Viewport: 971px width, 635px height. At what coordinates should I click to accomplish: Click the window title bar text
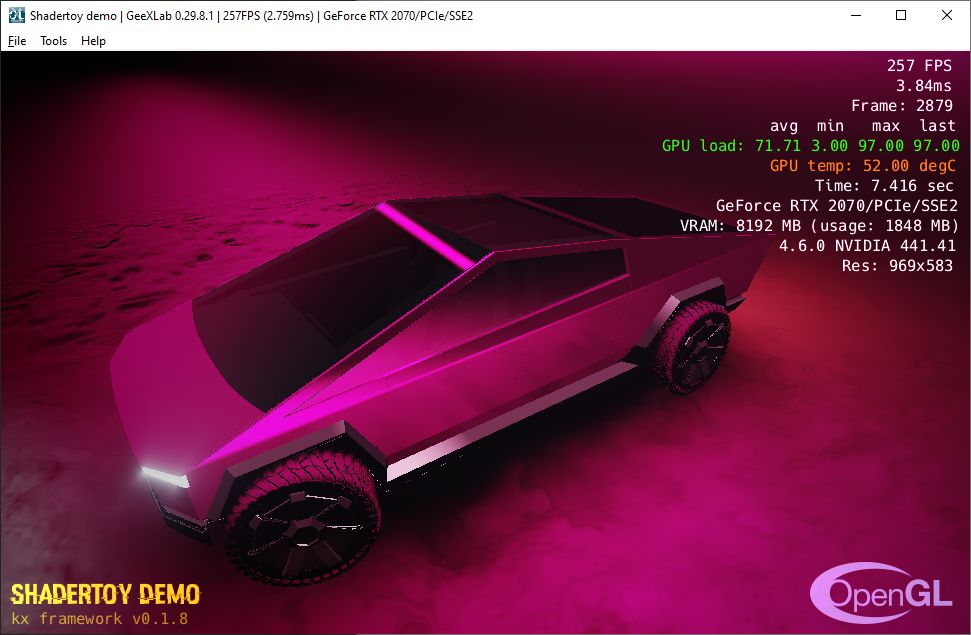[x=251, y=15]
